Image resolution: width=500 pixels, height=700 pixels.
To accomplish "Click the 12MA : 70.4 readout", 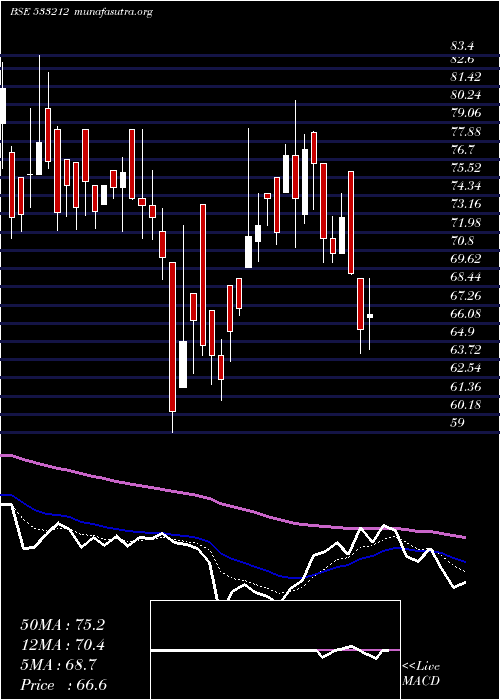I will [x=62, y=645].
